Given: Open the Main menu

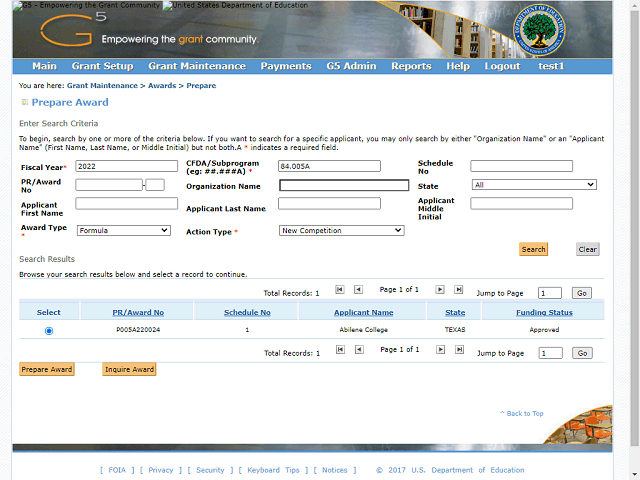Looking at the screenshot, I should click(44, 66).
